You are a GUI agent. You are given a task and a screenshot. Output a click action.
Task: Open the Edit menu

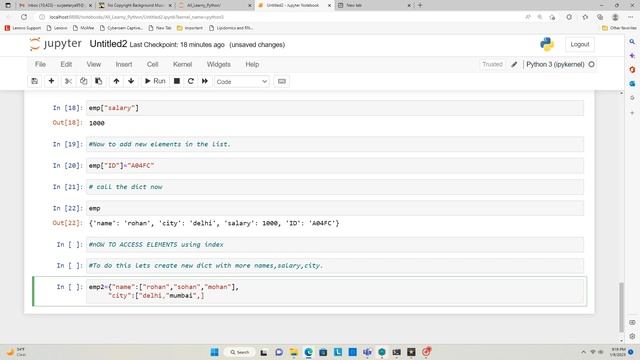[x=66, y=64]
